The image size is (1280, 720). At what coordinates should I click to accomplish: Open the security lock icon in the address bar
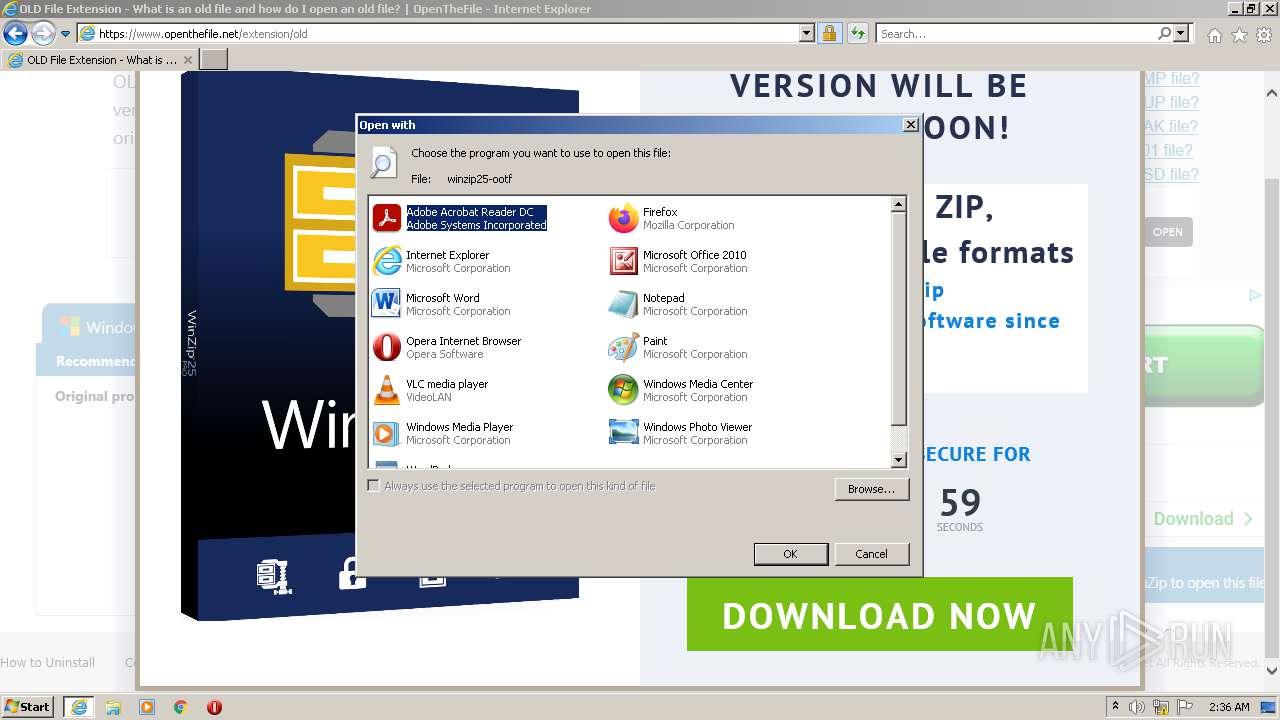coord(829,33)
